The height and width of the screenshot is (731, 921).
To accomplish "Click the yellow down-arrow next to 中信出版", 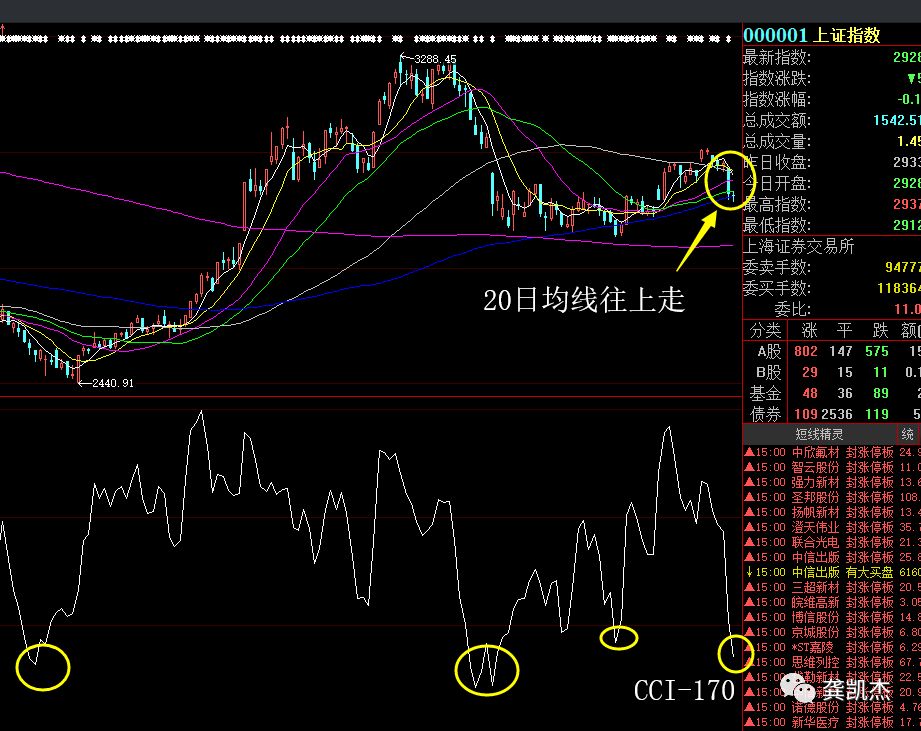I will point(748,572).
